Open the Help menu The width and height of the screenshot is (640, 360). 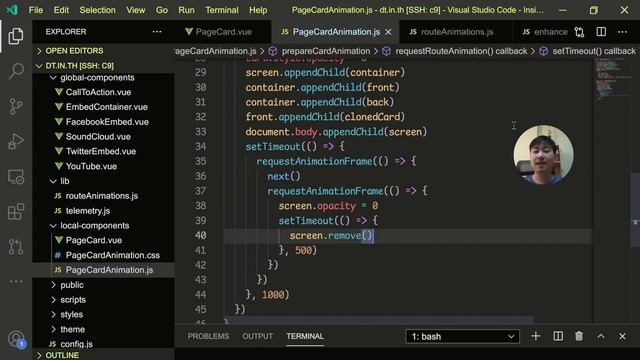[258, 10]
